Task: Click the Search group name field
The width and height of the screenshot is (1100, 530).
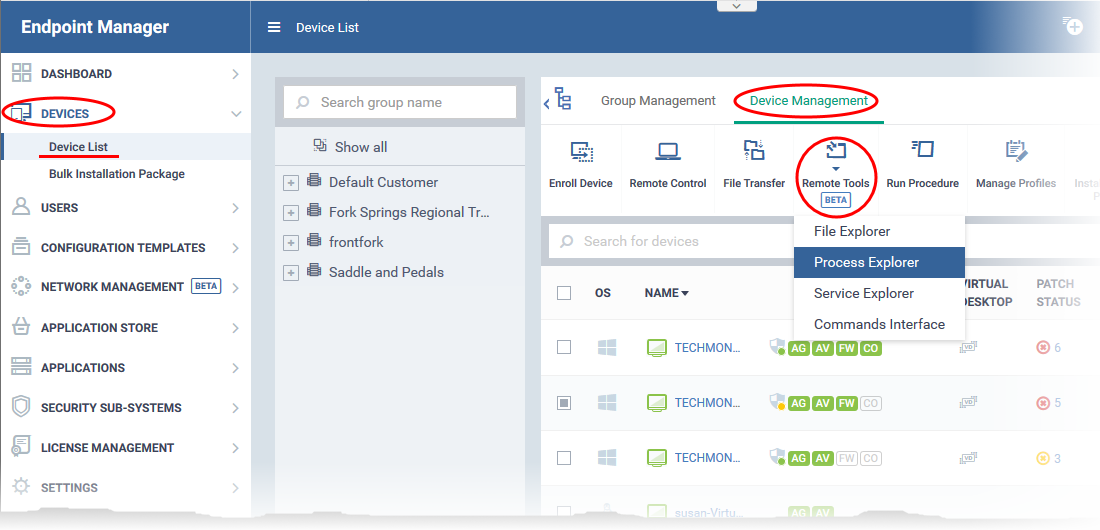Action: point(400,102)
